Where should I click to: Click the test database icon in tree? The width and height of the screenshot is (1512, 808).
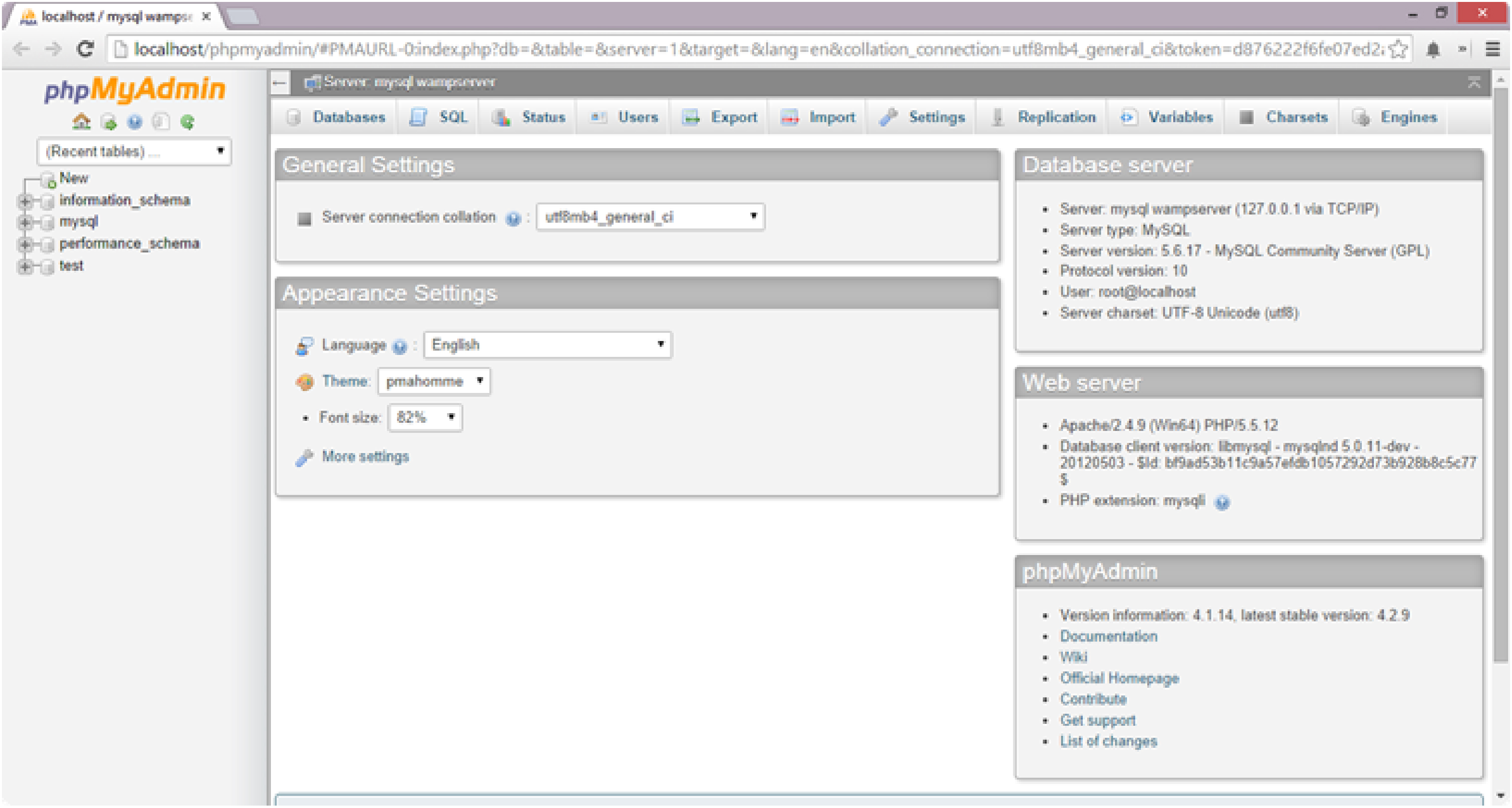coord(49,267)
